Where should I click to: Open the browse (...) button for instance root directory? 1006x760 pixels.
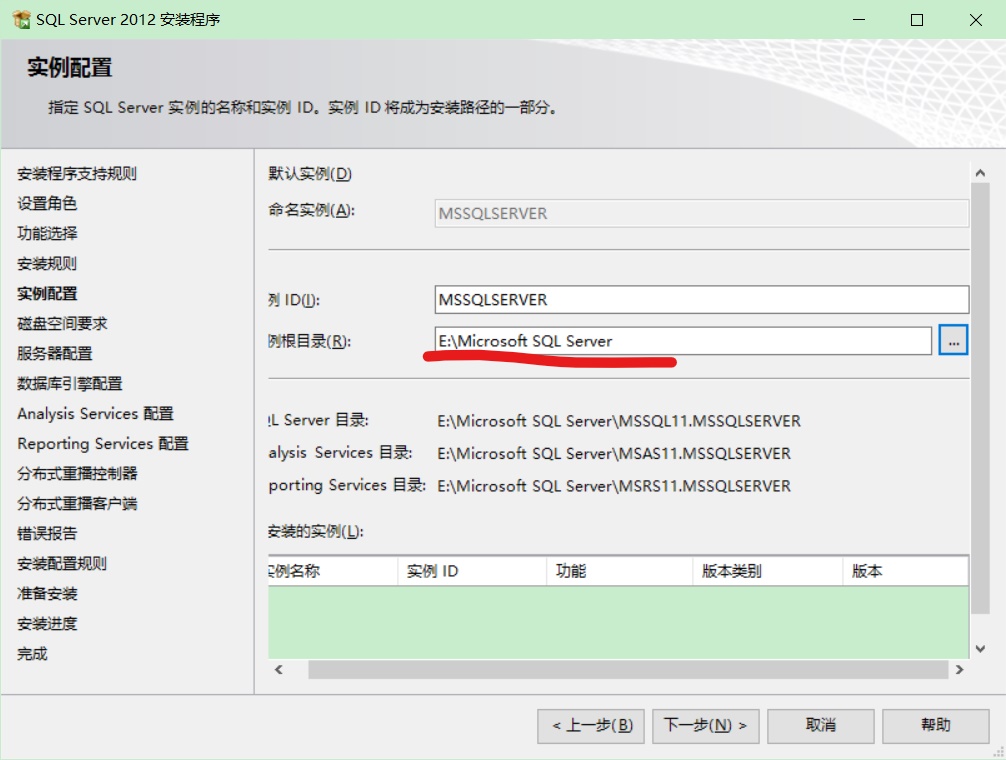[x=953, y=340]
